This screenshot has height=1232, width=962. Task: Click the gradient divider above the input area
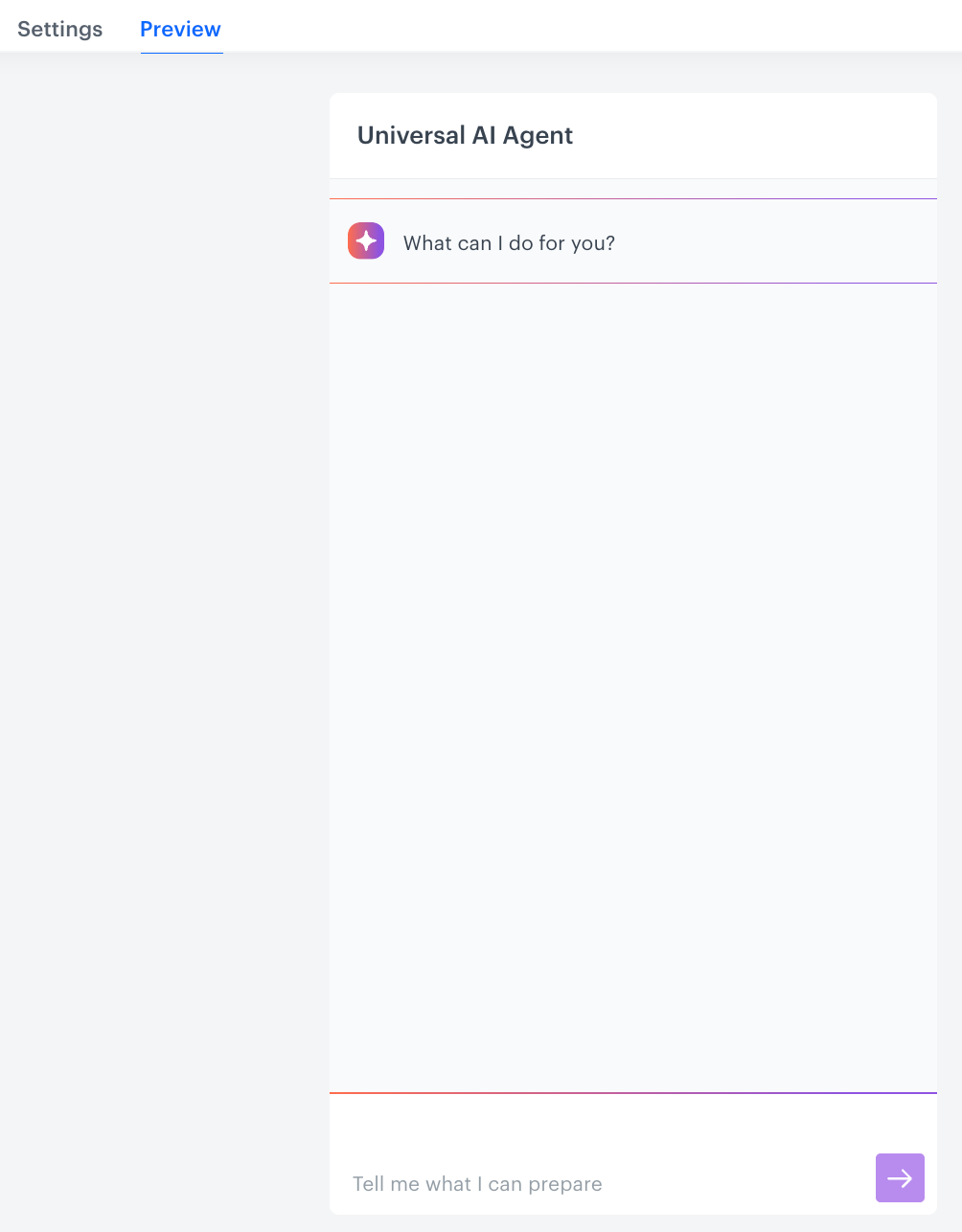coord(633,1092)
